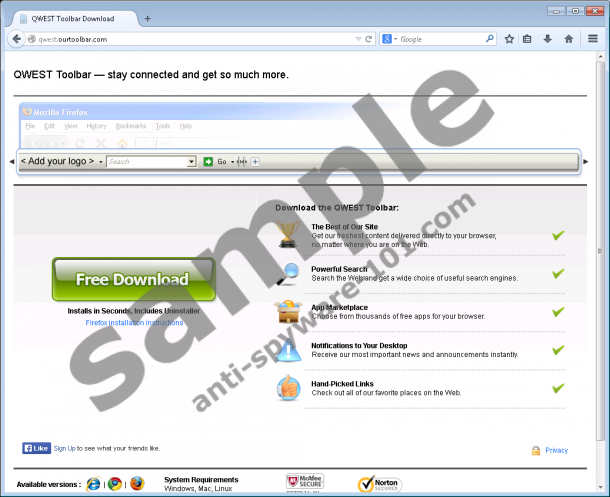Open the Firefox hamburger menu

point(593,39)
